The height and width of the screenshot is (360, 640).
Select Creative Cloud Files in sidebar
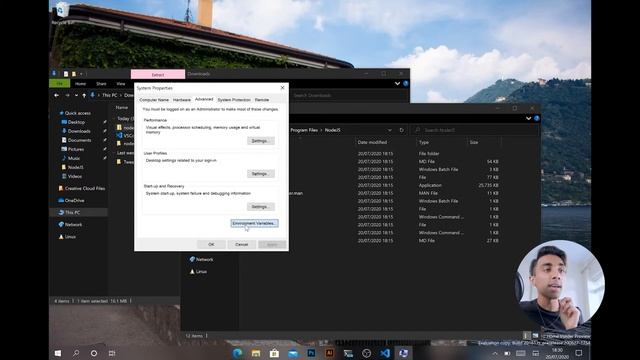point(85,188)
